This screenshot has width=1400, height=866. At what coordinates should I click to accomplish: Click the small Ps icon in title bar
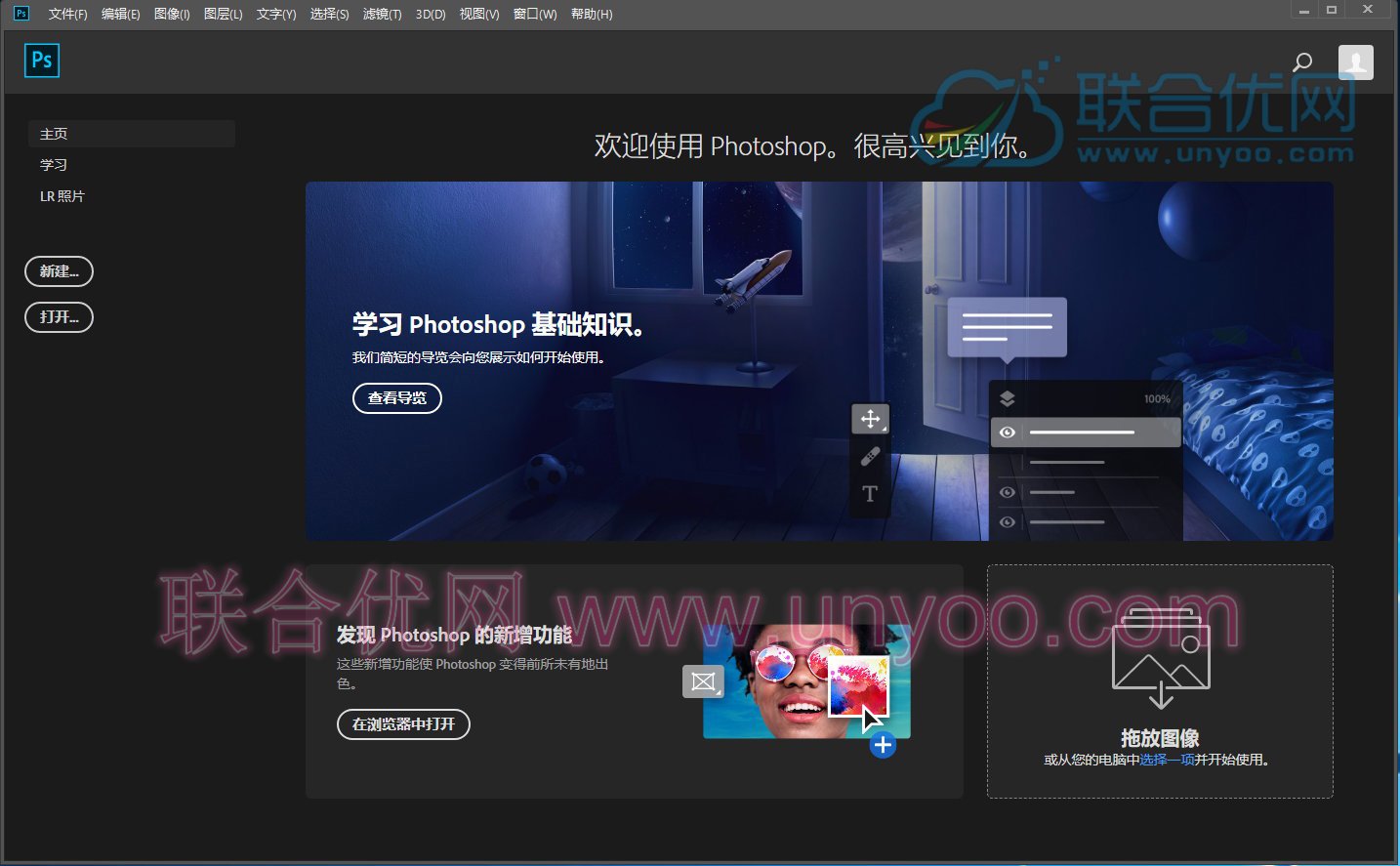click(x=21, y=13)
